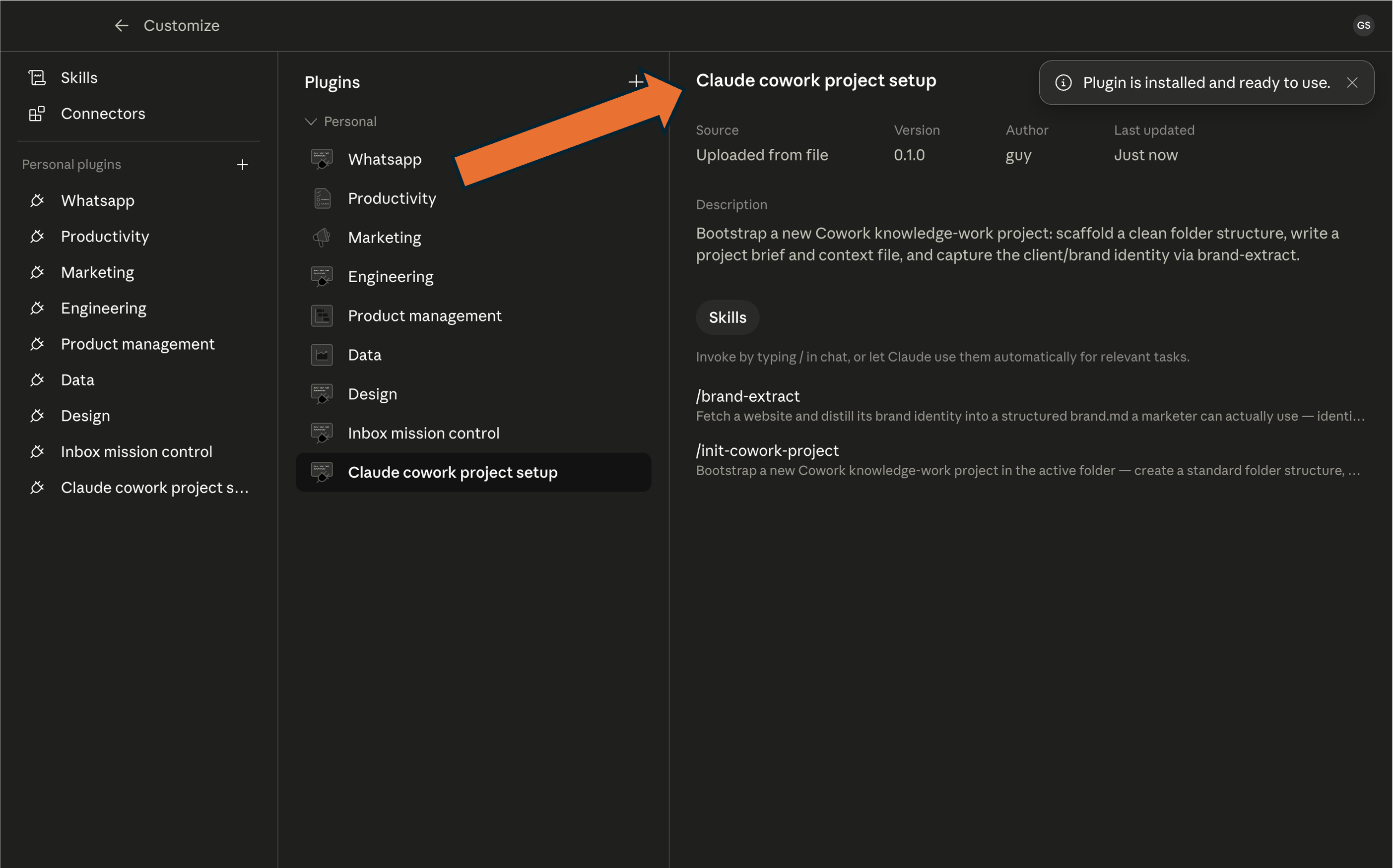Click Design plugin icon in Plugins list
1394x868 pixels.
click(x=322, y=394)
